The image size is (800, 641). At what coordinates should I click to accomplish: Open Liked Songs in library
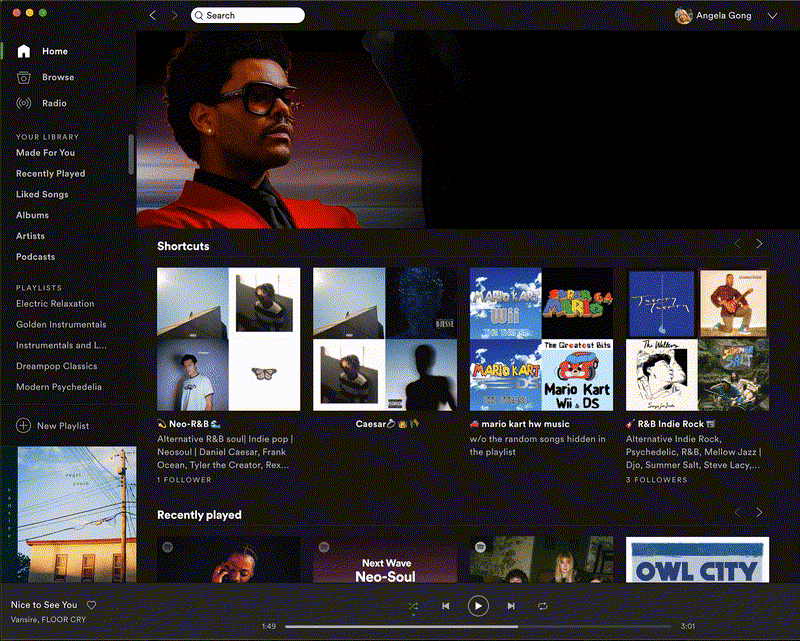pyautogui.click(x=42, y=194)
